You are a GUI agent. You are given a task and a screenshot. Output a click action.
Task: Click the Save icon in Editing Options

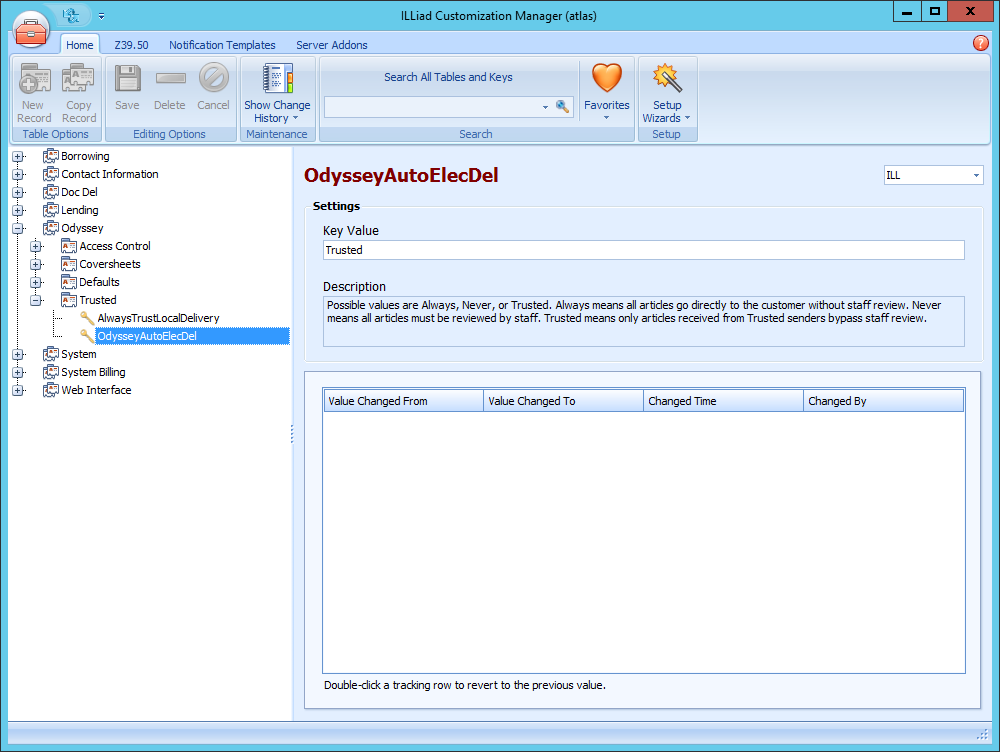tap(127, 77)
